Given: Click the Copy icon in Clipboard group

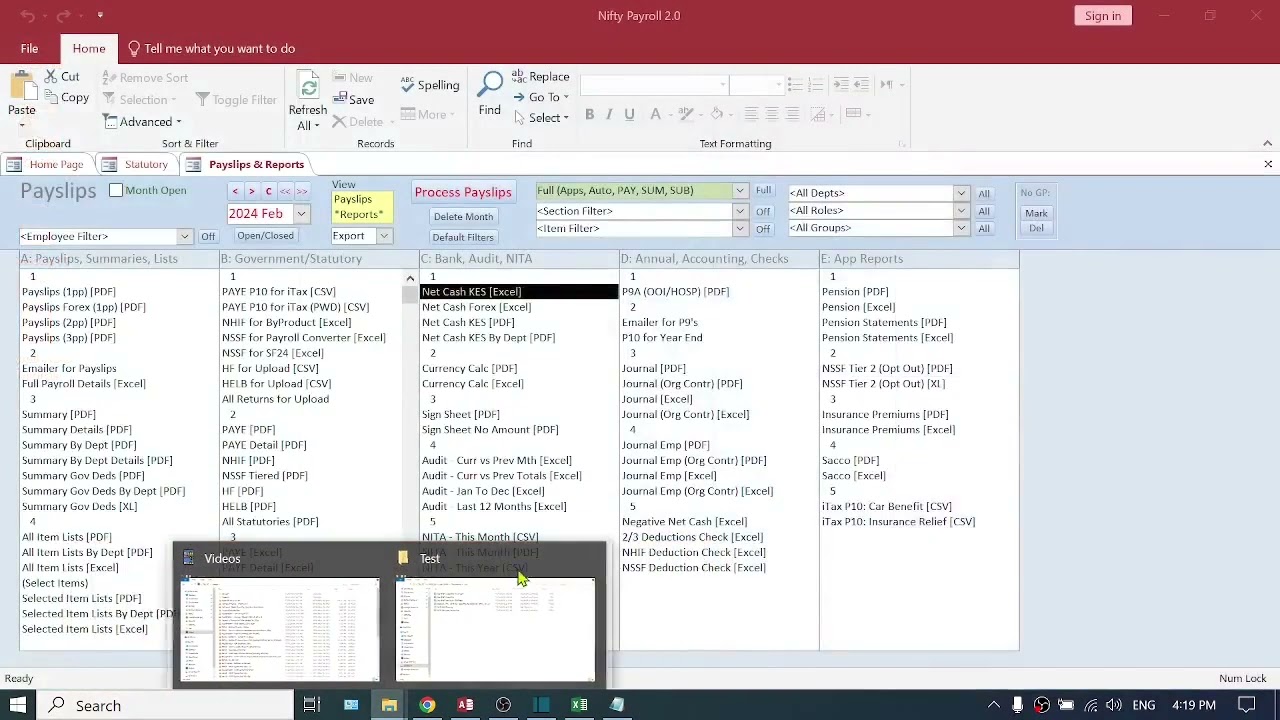Looking at the screenshot, I should (x=50, y=98).
